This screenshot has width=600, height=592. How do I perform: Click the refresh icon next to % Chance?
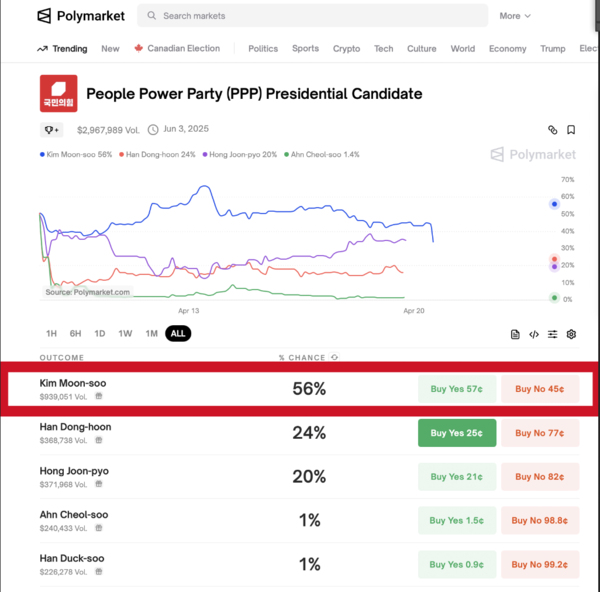coord(334,357)
